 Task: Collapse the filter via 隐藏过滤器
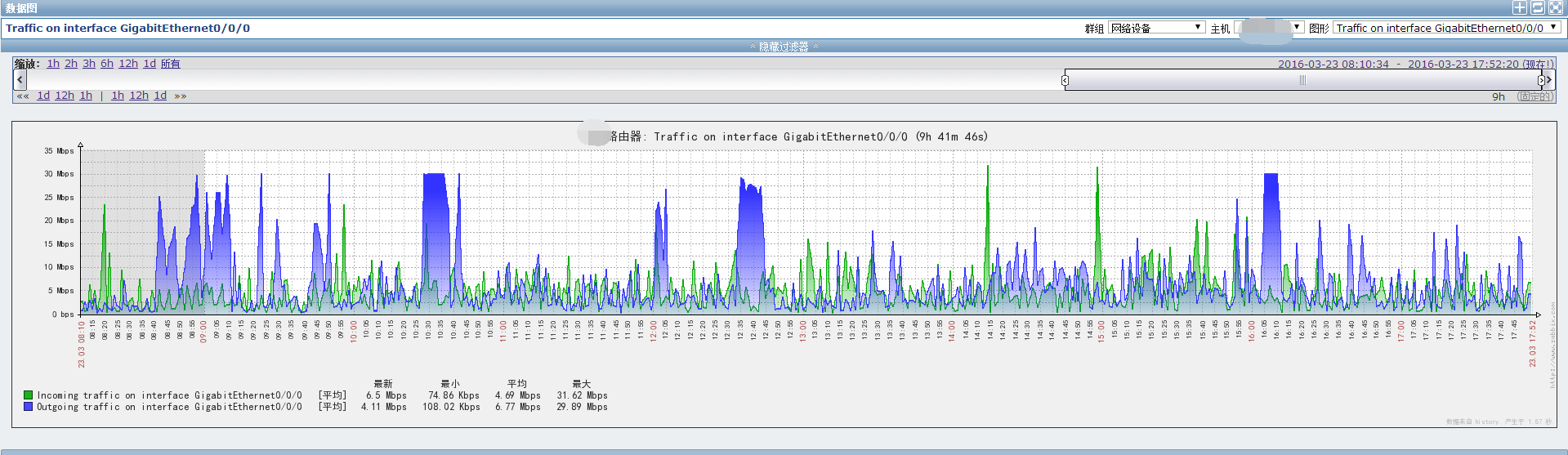[x=784, y=47]
